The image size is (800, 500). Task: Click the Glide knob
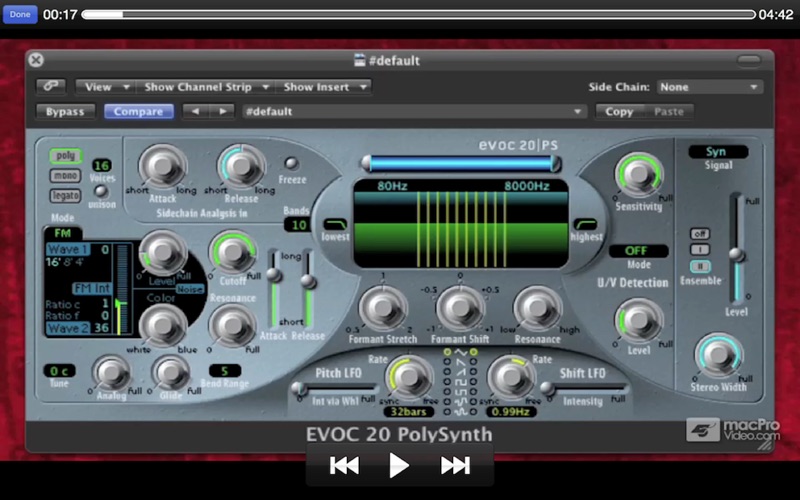(x=171, y=373)
